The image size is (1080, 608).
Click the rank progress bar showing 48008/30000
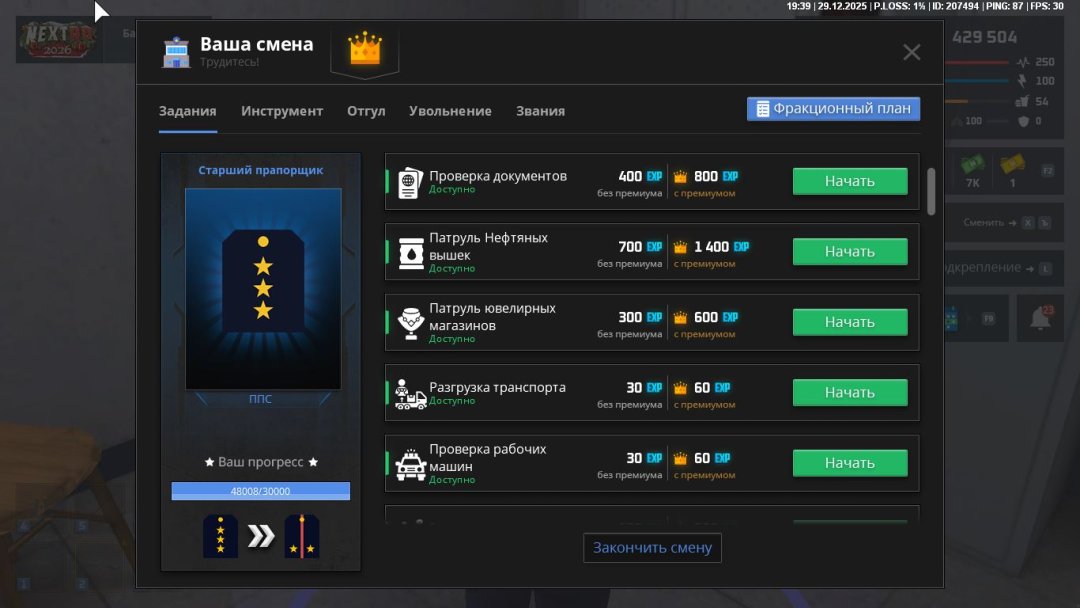coord(260,491)
